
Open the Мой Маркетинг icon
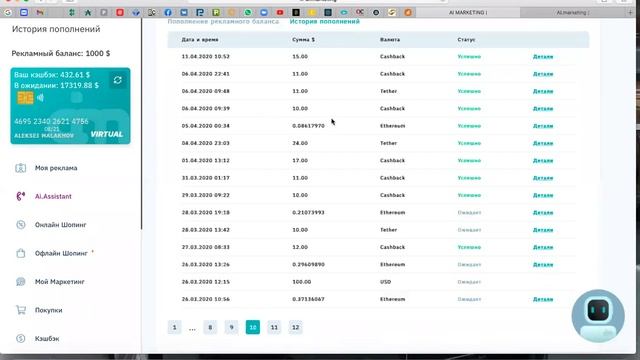(20, 282)
